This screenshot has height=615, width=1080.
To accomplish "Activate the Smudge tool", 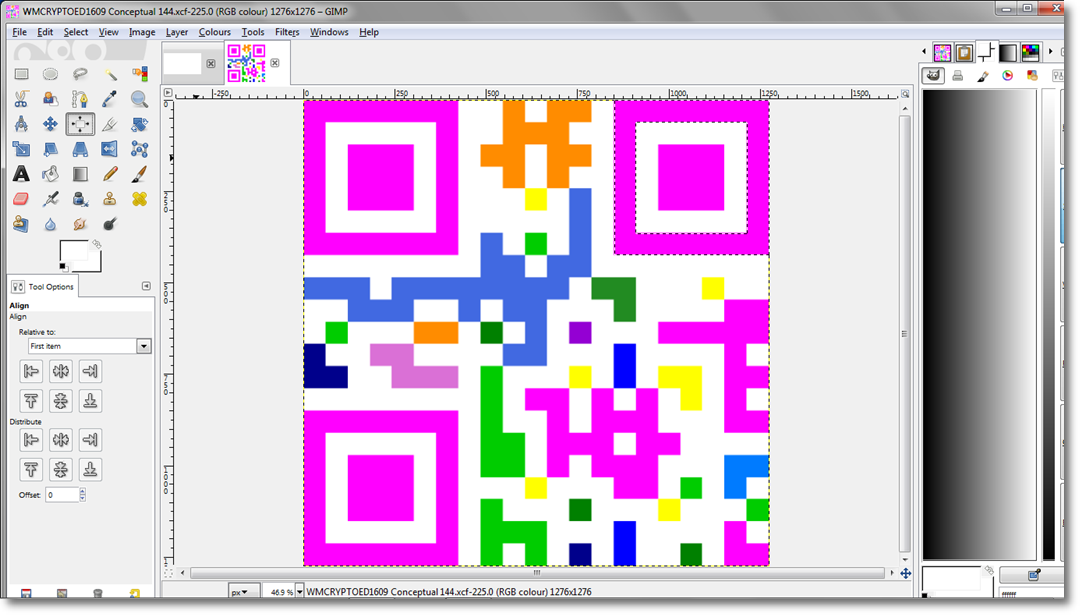I will click(x=80, y=224).
